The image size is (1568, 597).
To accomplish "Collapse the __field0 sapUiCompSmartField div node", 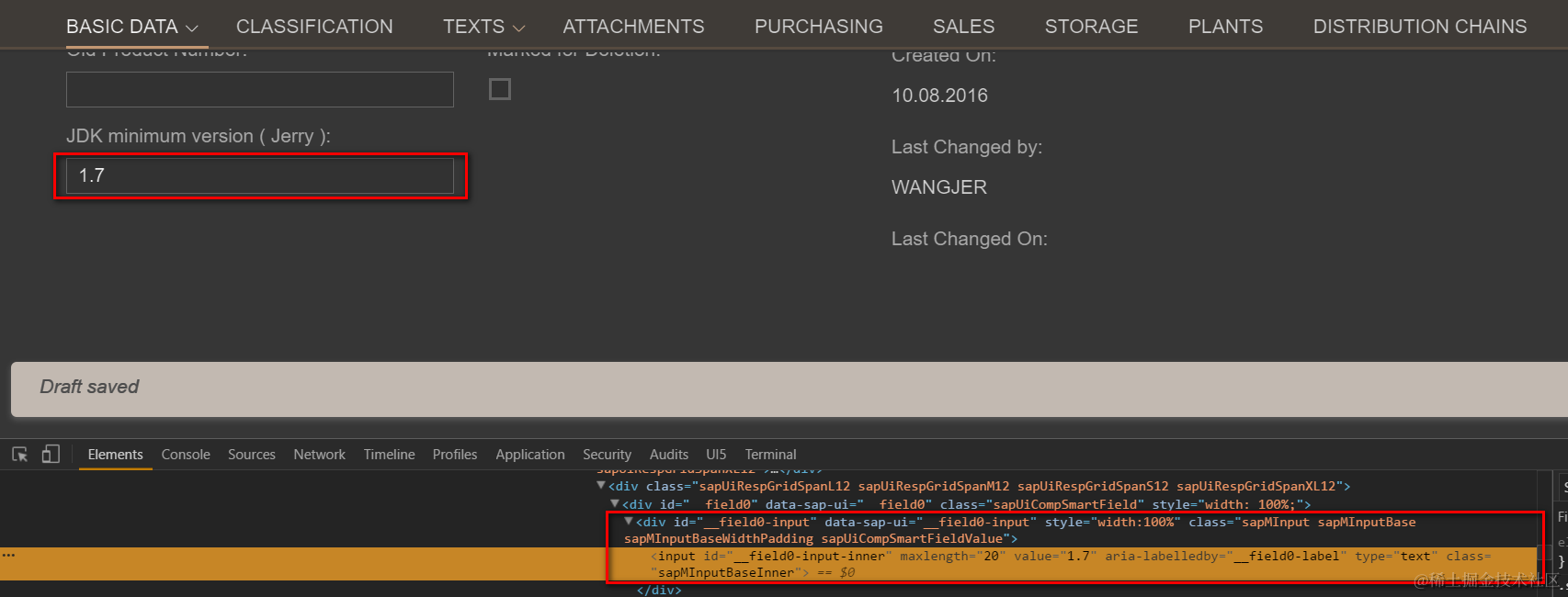I will [x=615, y=504].
